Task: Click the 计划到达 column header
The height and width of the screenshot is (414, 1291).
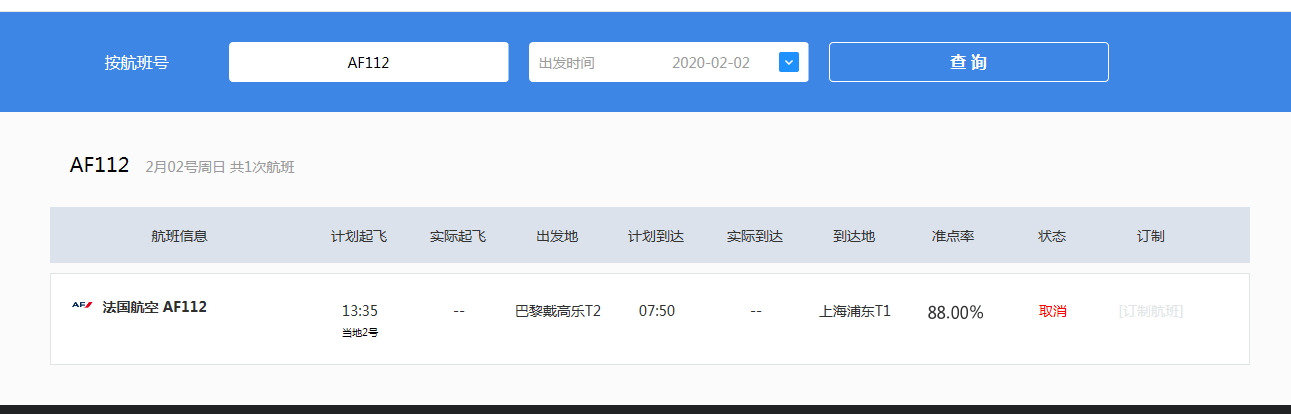Action: (x=656, y=236)
